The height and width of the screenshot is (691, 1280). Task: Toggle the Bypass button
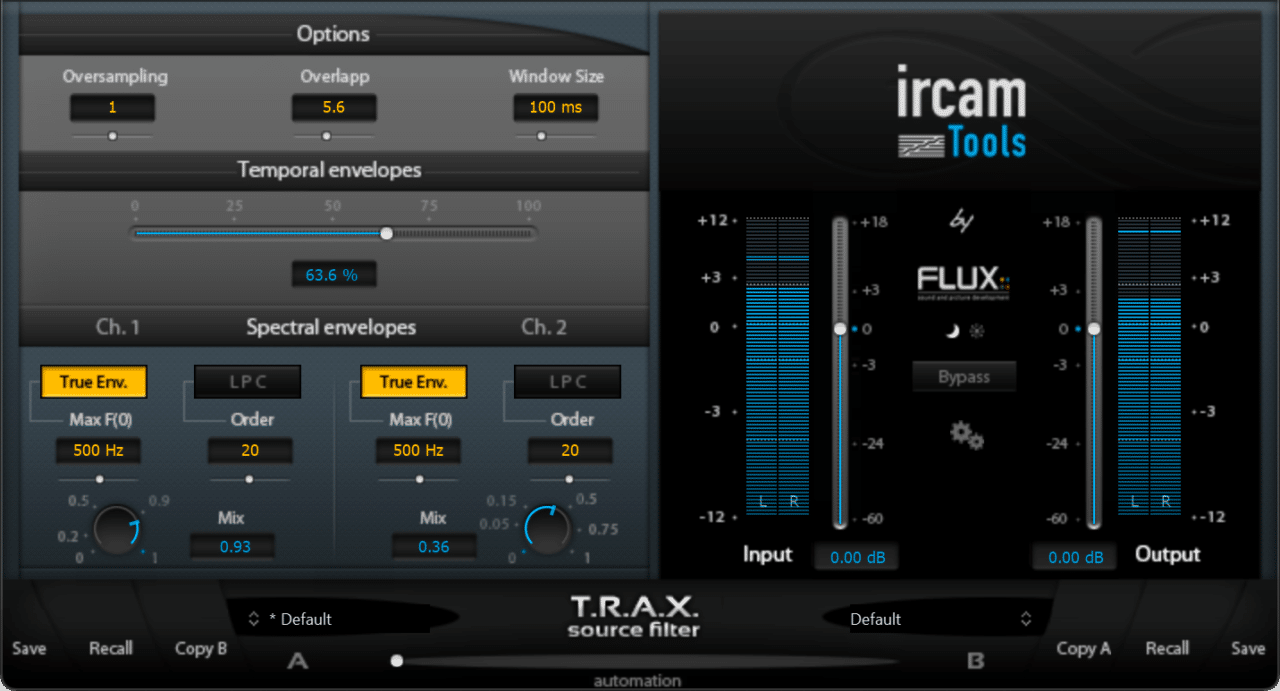pyautogui.click(x=963, y=376)
